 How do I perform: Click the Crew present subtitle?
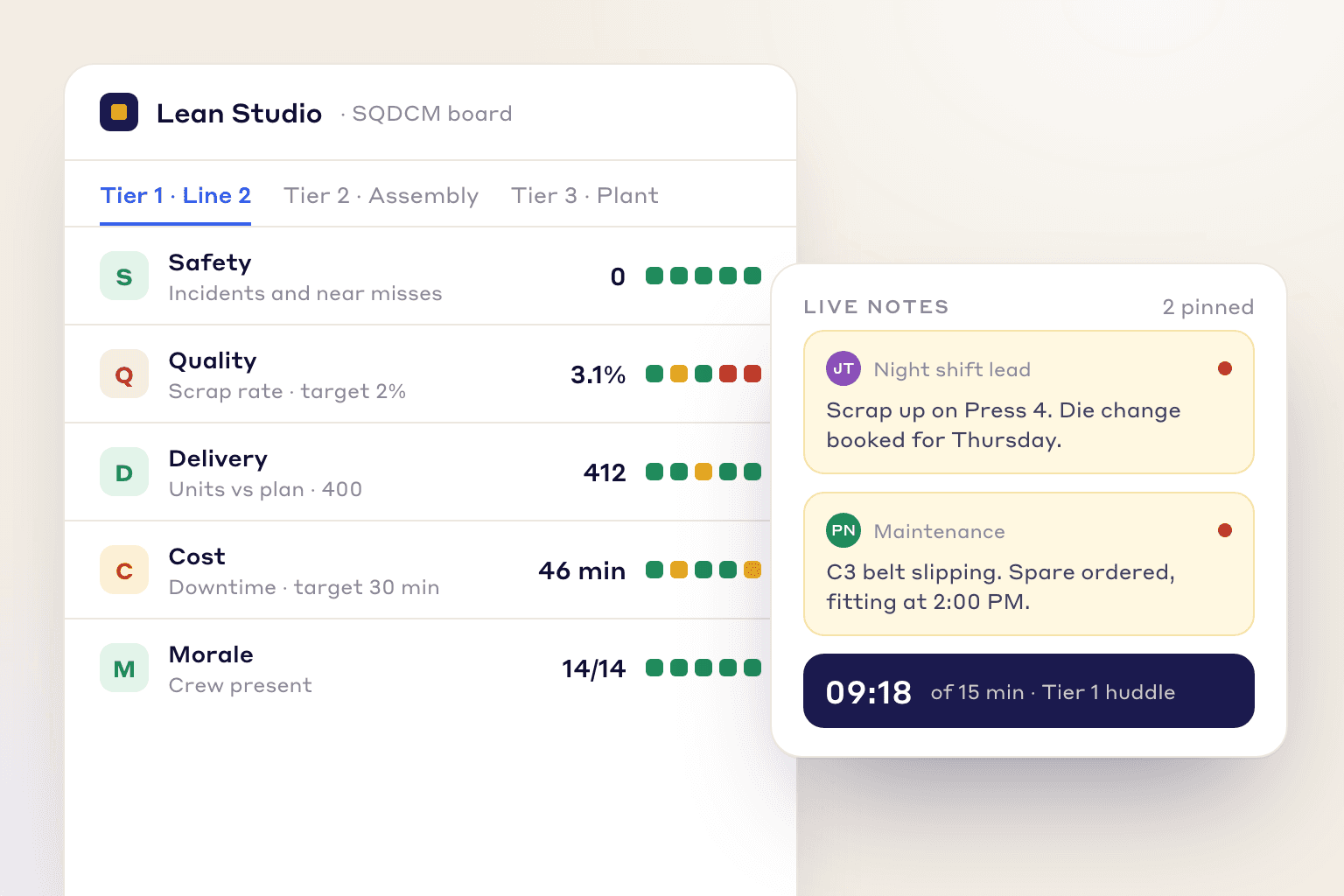pyautogui.click(x=240, y=685)
